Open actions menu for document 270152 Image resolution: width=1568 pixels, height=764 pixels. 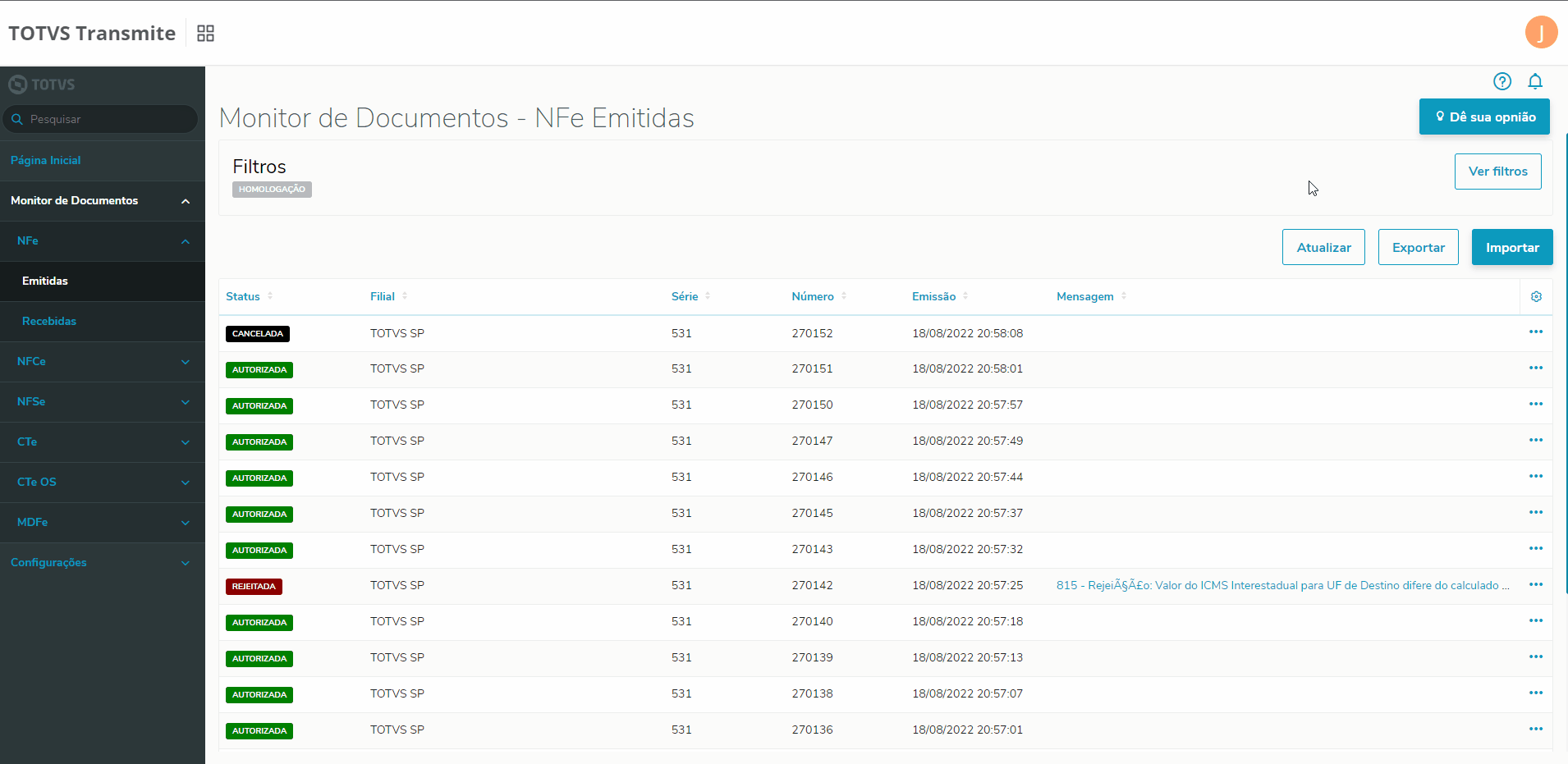(x=1535, y=332)
